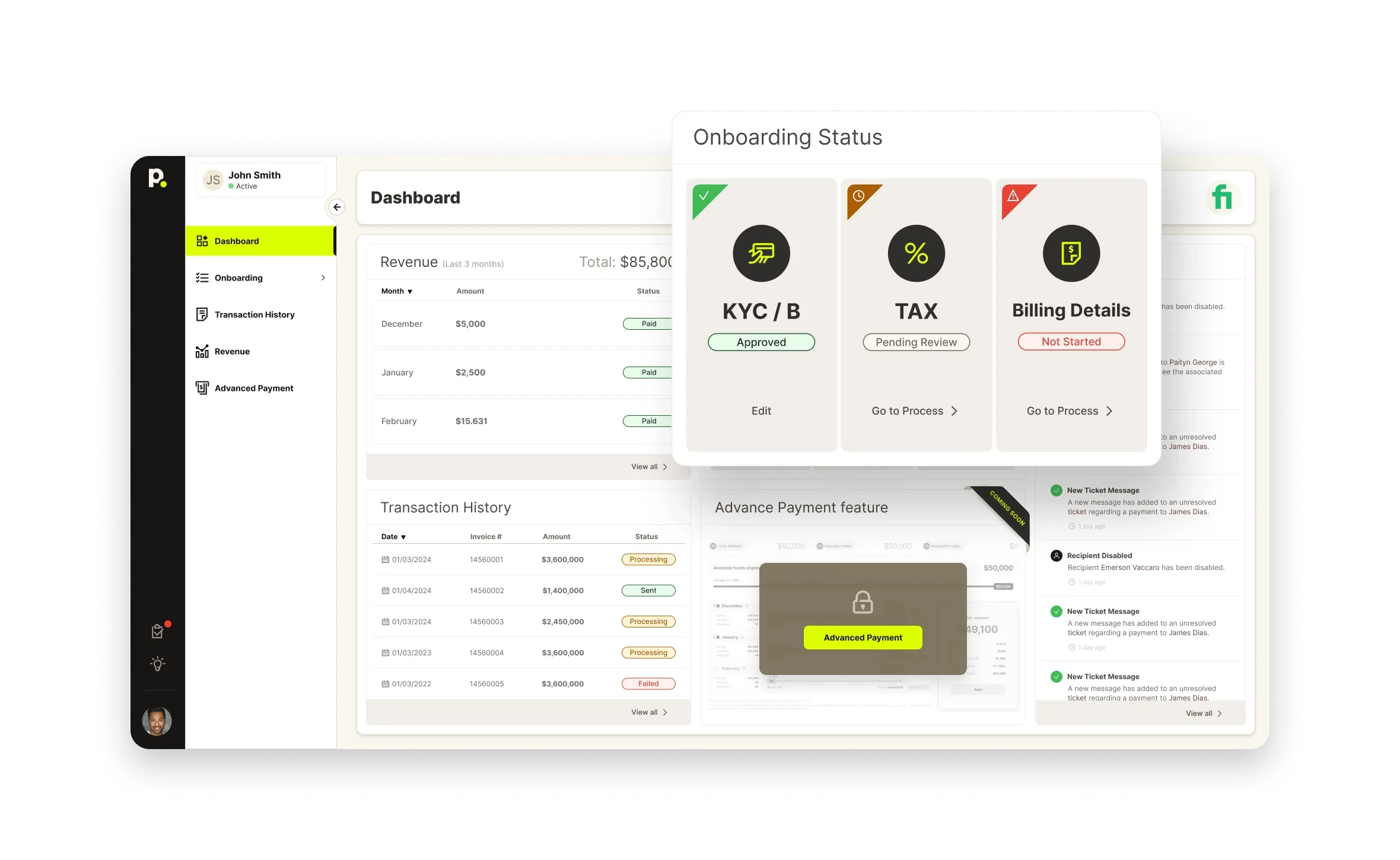1400x860 pixels.
Task: Select Transaction History in the sidebar menu
Action: (x=254, y=314)
